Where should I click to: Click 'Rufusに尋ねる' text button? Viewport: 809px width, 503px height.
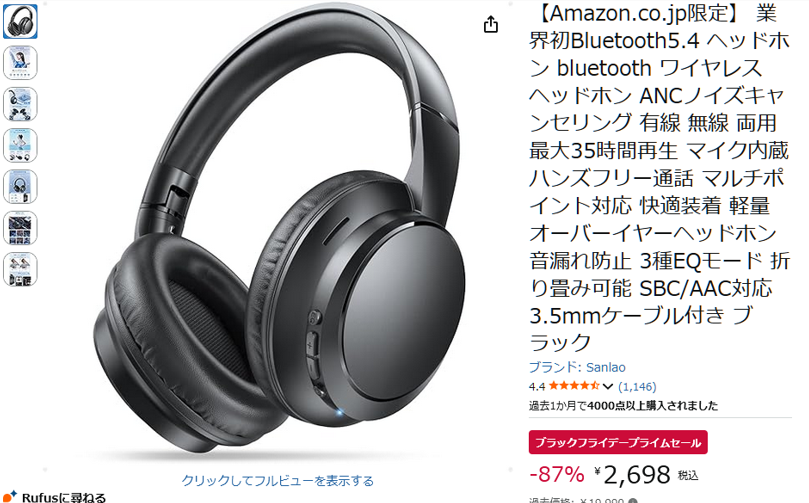click(63, 497)
